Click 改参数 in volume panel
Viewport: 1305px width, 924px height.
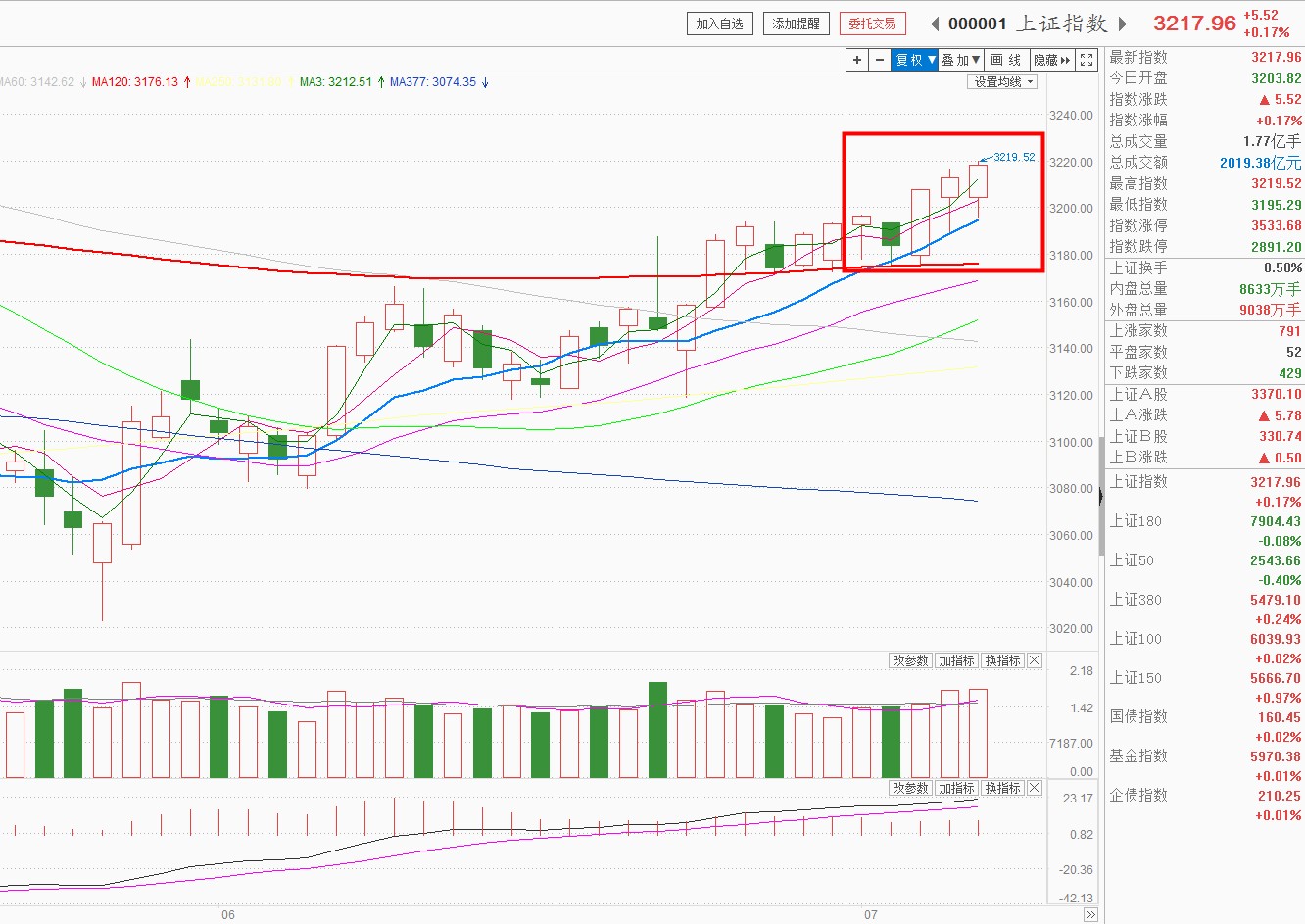(x=910, y=660)
